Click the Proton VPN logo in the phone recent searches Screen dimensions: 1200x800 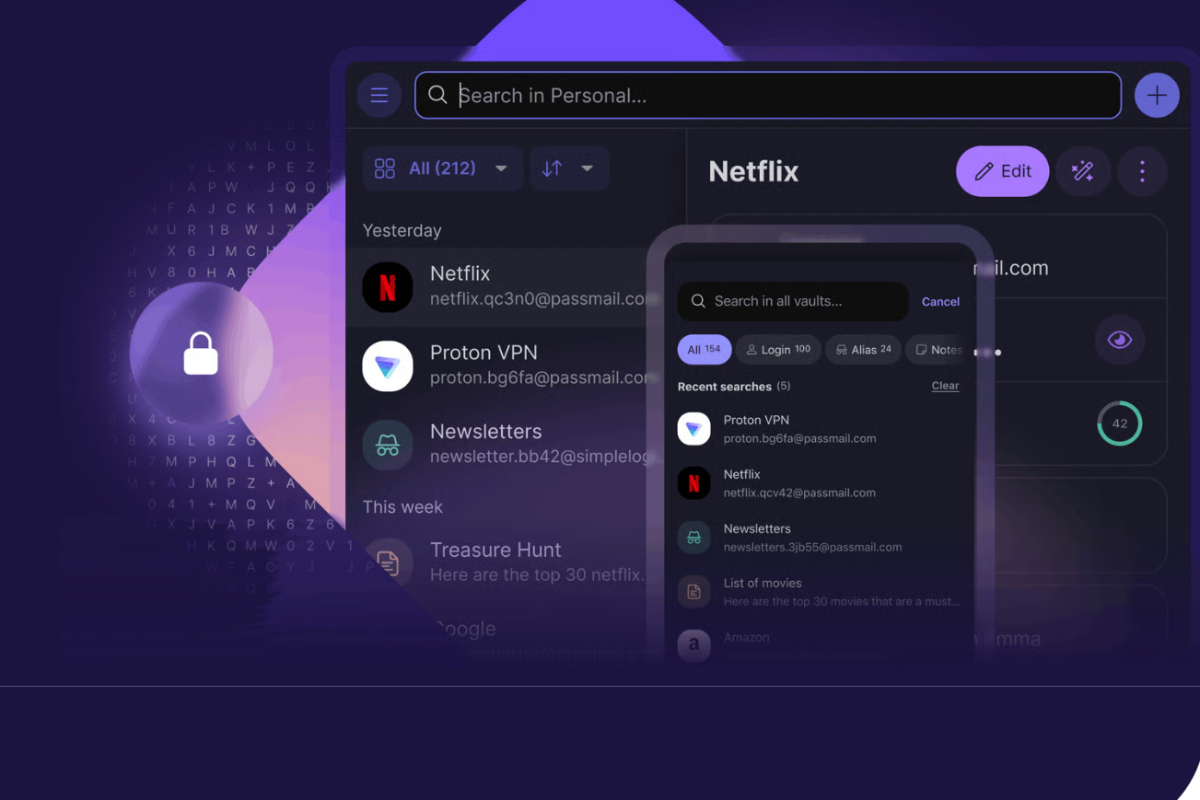tap(694, 429)
